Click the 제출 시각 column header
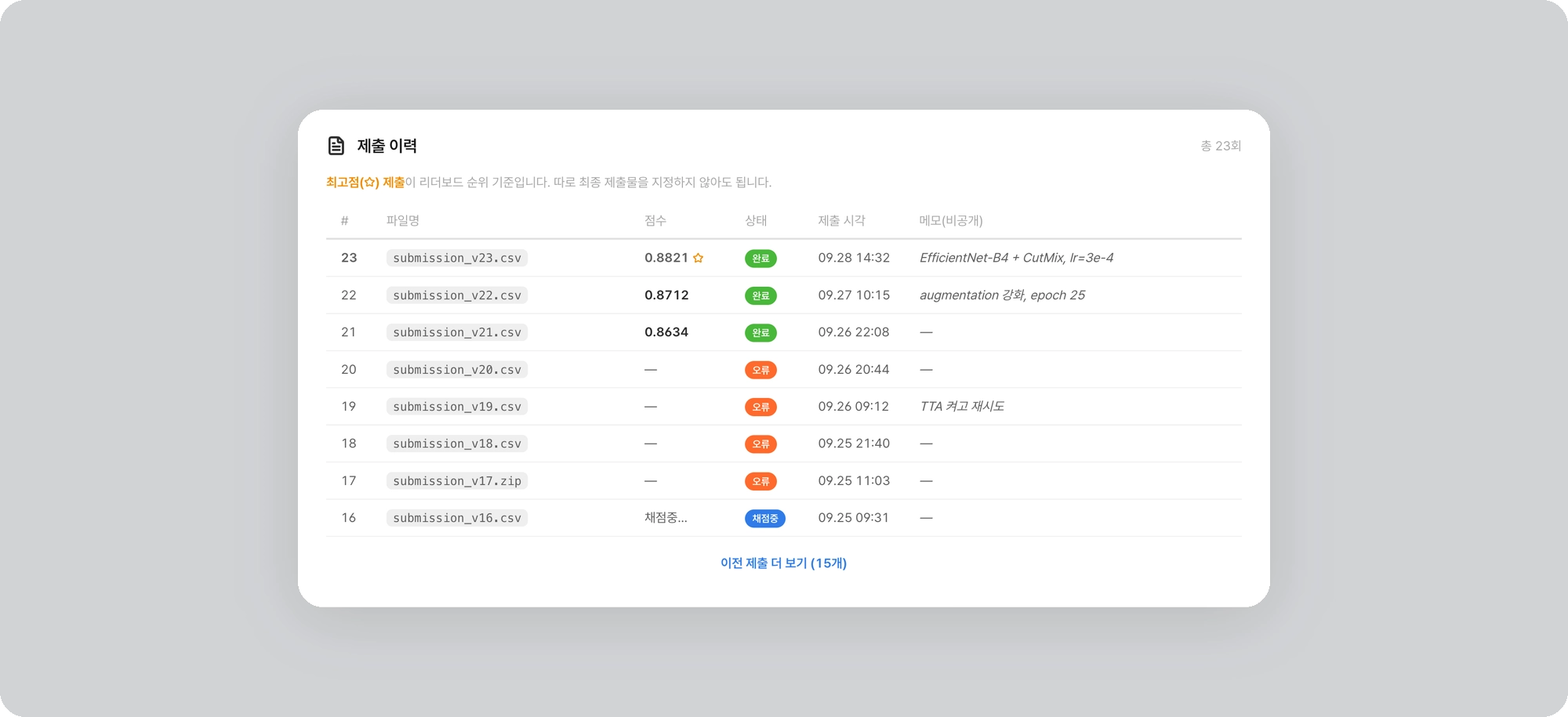Viewport: 1568px width, 717px height. [841, 220]
